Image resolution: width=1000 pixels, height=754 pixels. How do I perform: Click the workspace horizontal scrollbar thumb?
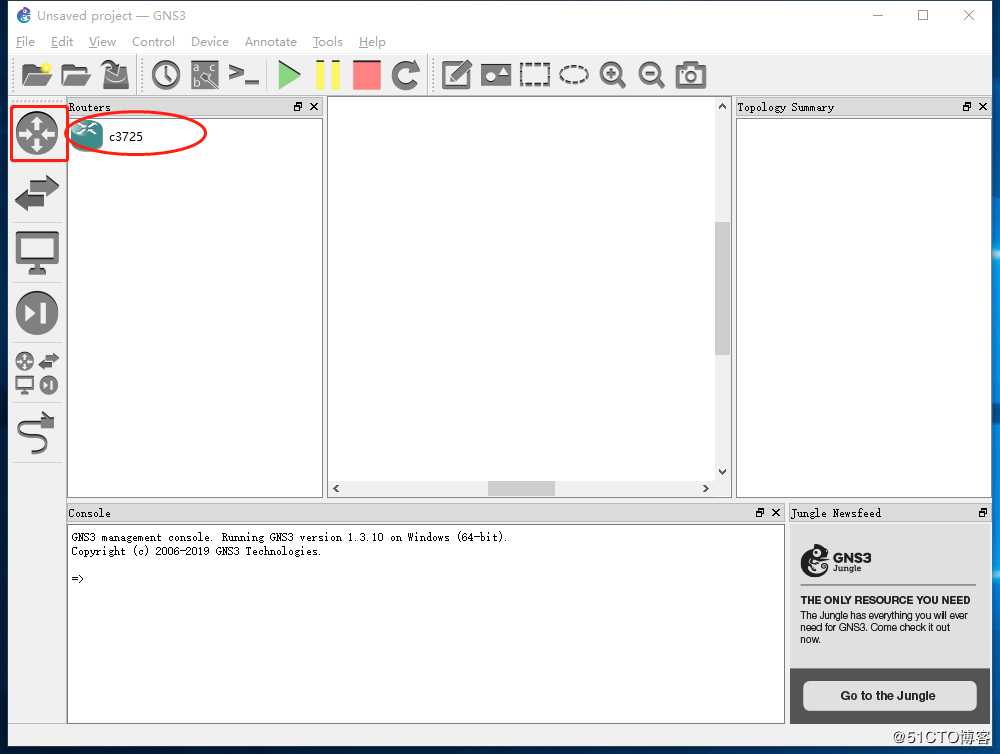pos(521,488)
